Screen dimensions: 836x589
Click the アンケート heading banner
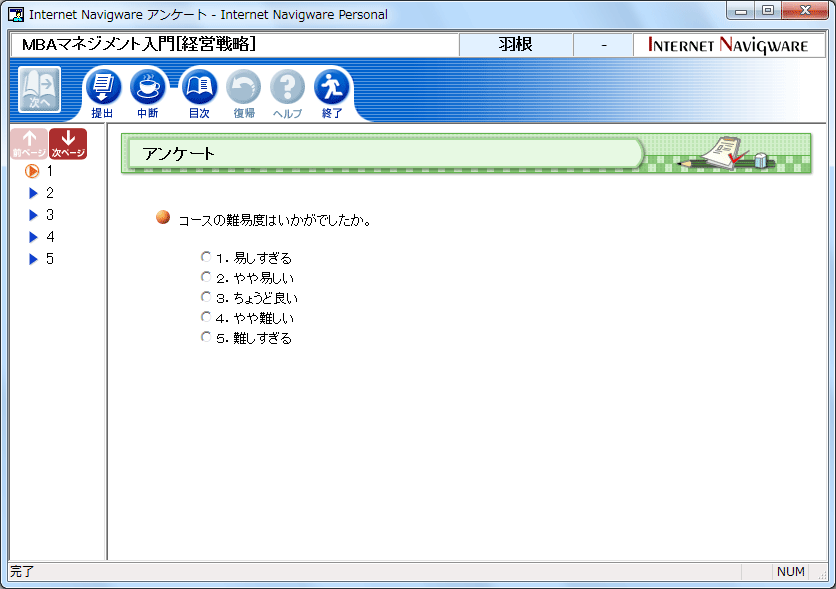(466, 154)
